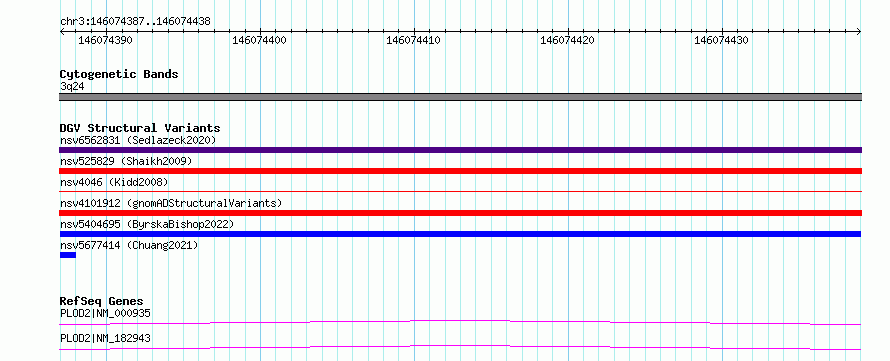Select the magenta PLOD2|NM_182943 intron line
The image size is (890, 361).
(460, 347)
